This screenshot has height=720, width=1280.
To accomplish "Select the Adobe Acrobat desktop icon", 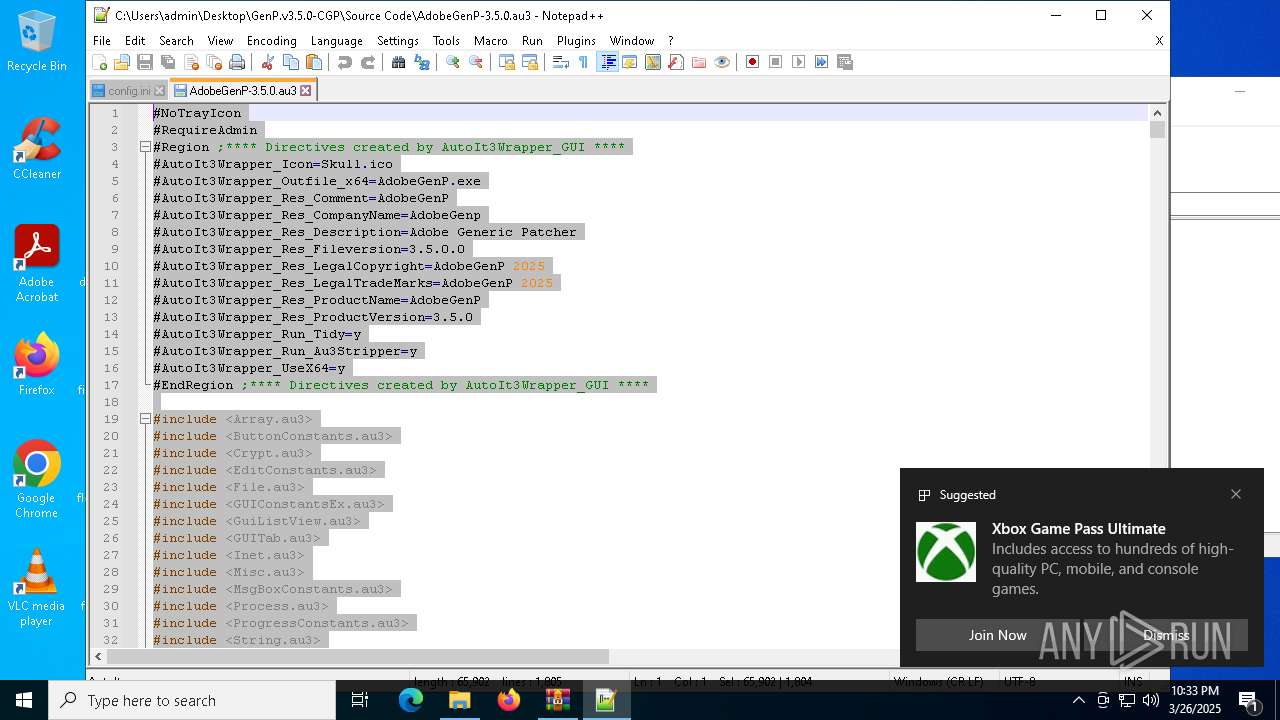I will [37, 263].
